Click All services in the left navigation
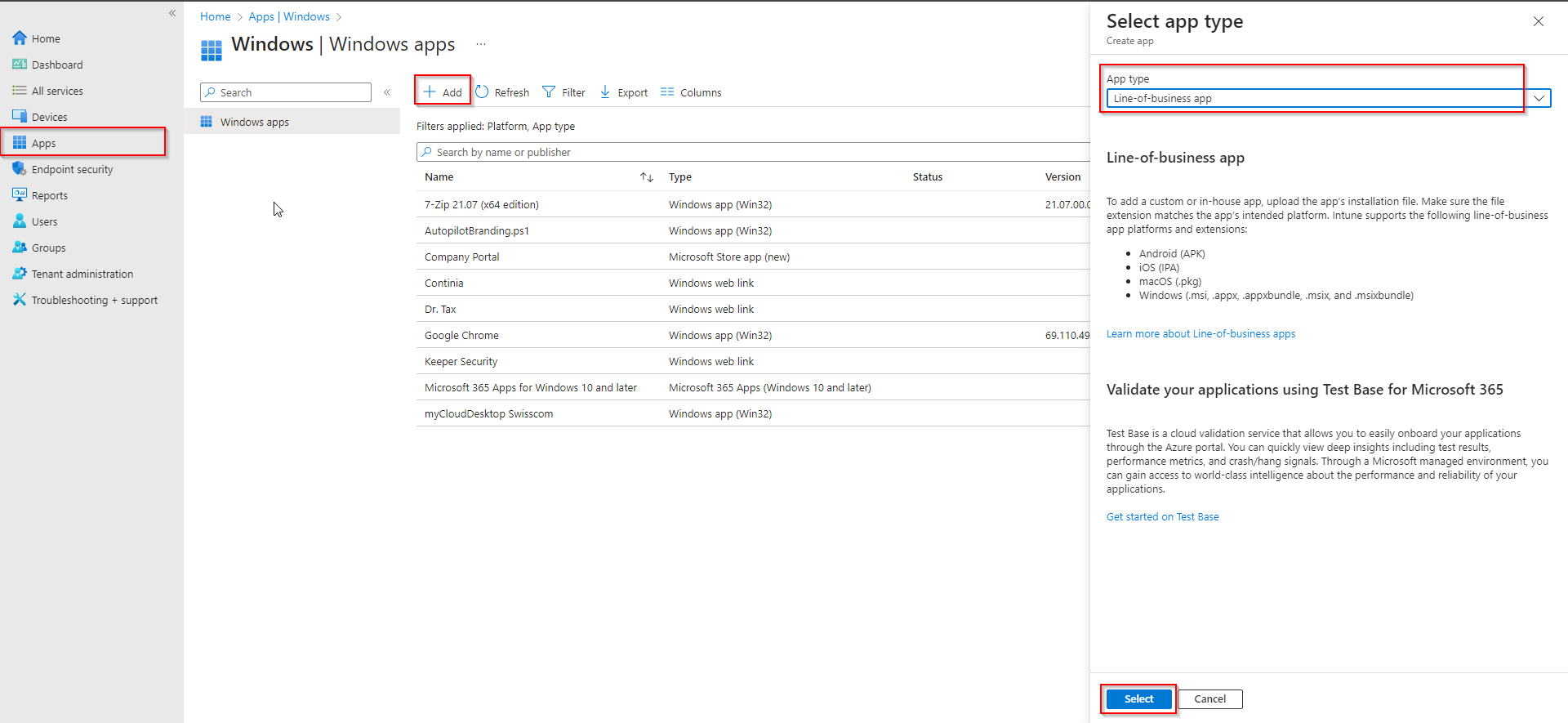This screenshot has height=723, width=1568. click(x=57, y=91)
